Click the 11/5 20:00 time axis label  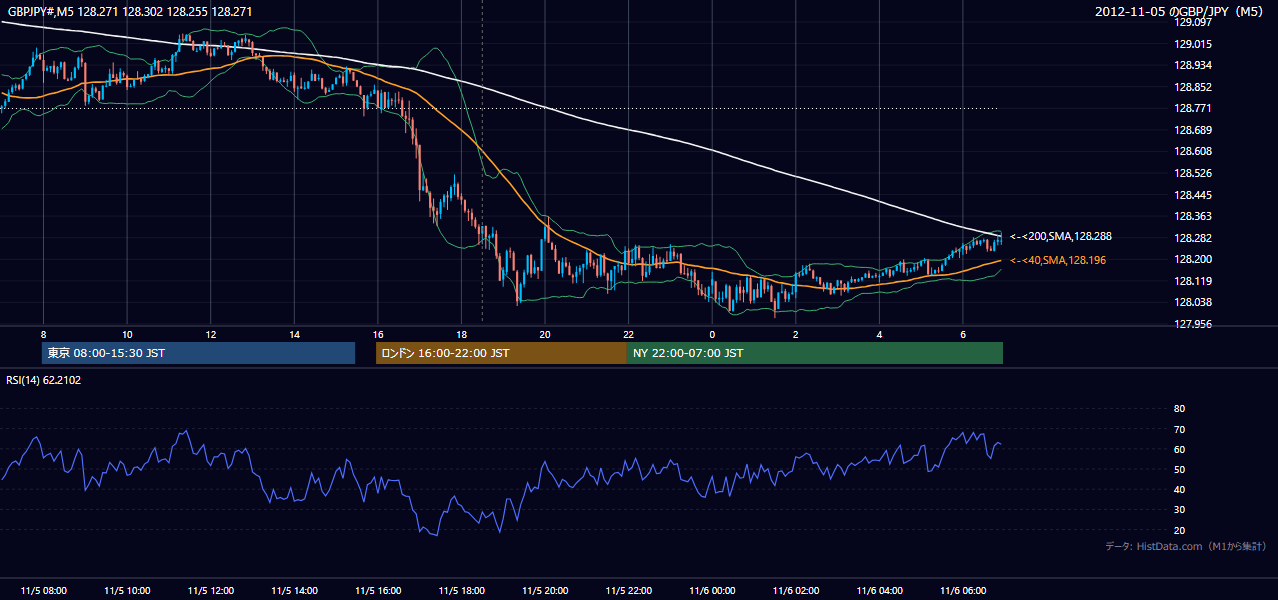point(545,591)
